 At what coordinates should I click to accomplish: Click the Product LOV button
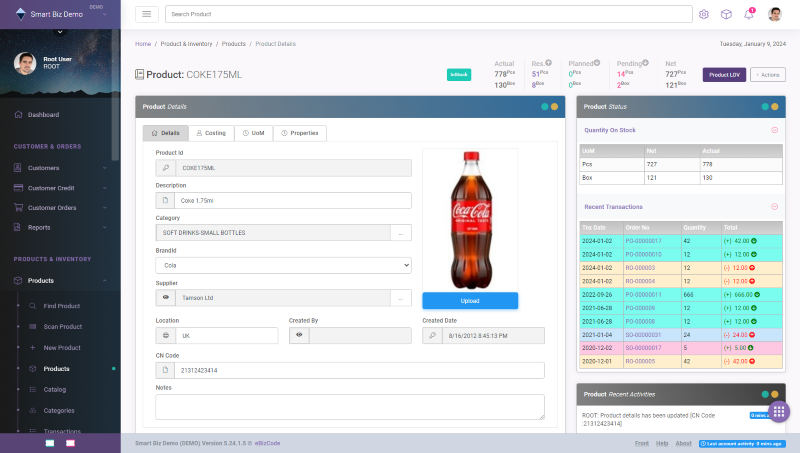coord(724,74)
